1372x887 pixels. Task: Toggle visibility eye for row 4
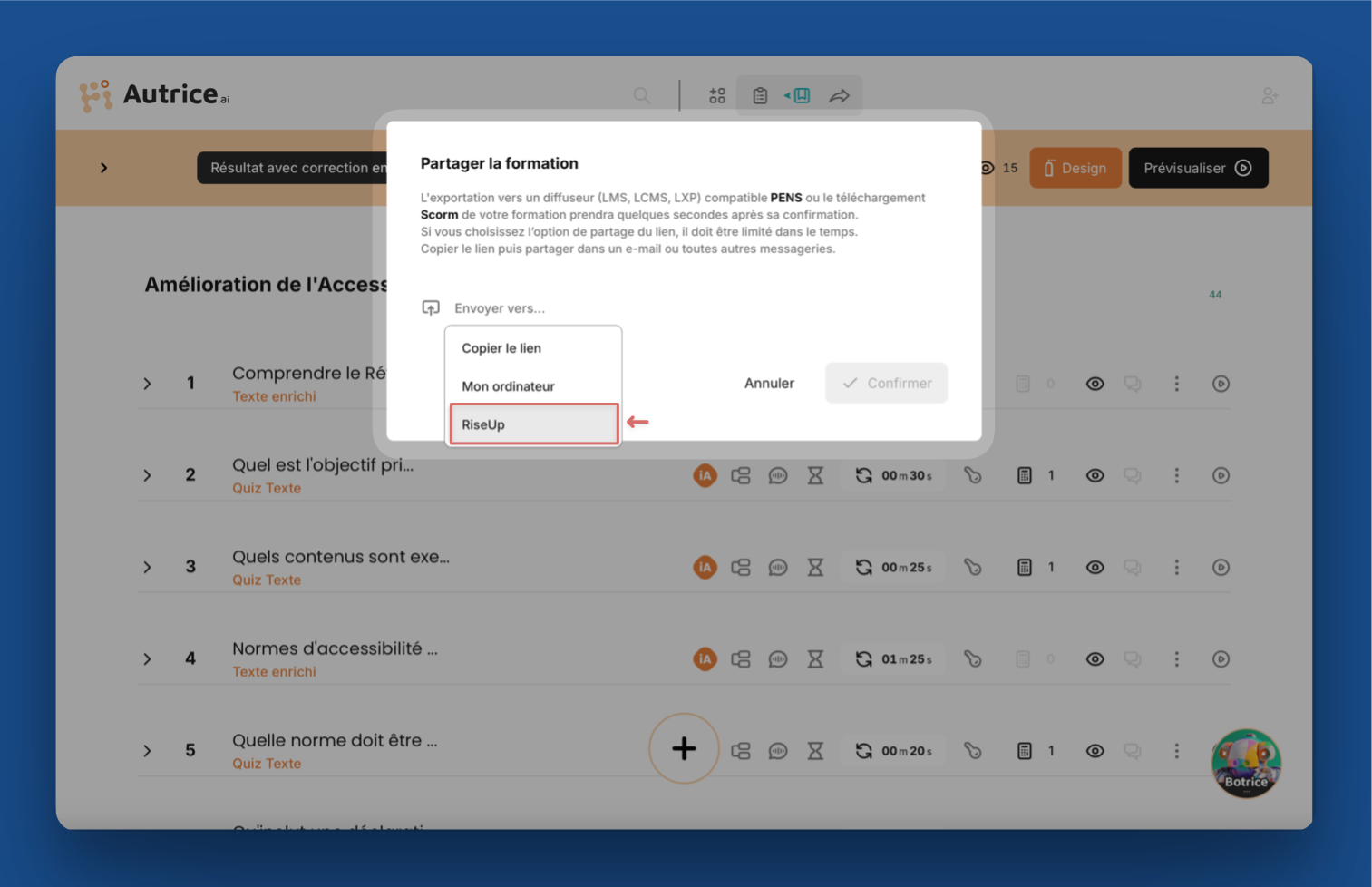pyautogui.click(x=1095, y=659)
